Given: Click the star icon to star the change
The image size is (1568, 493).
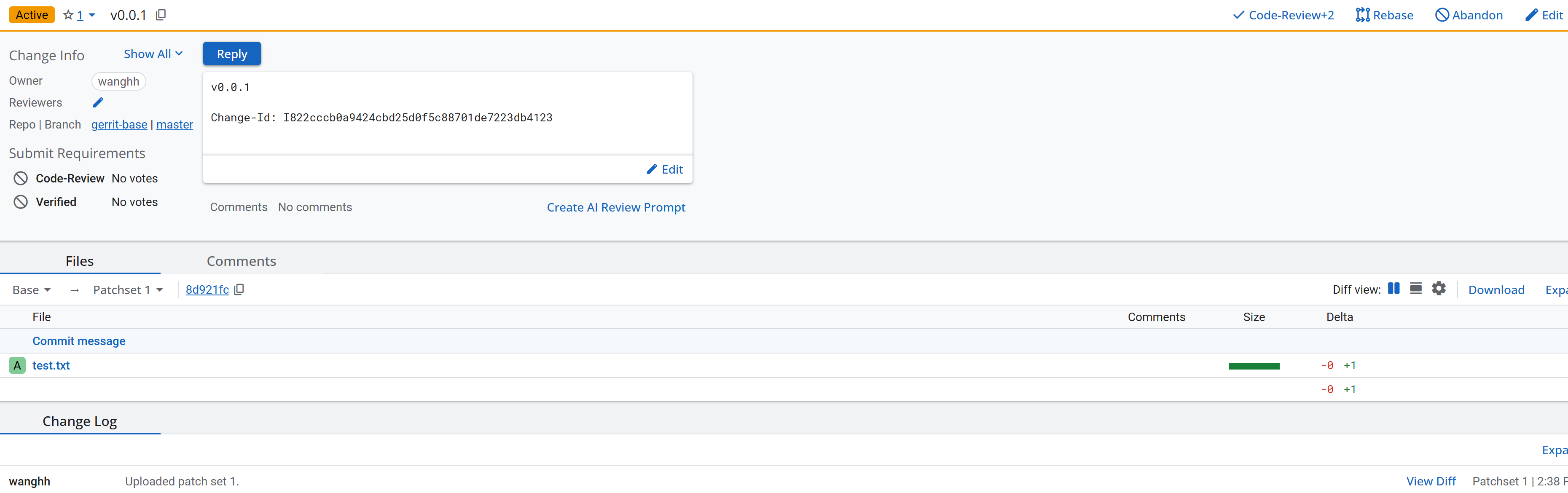Looking at the screenshot, I should coord(68,15).
